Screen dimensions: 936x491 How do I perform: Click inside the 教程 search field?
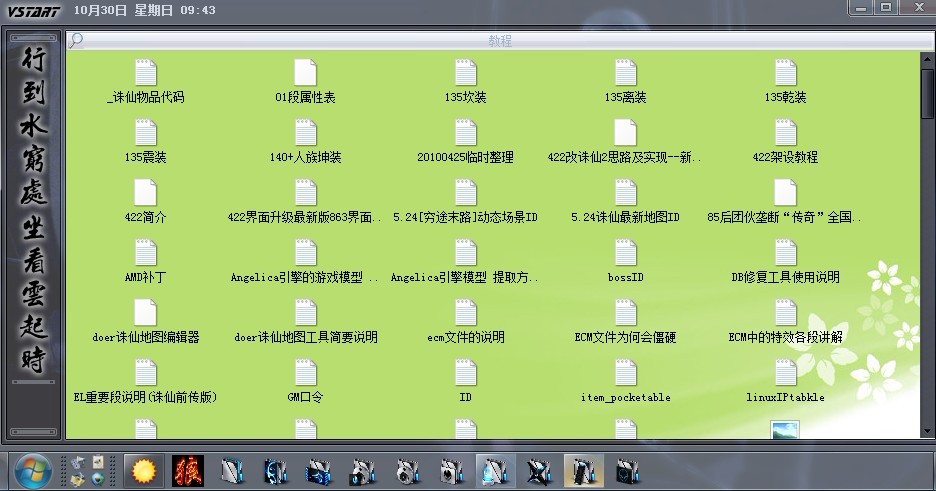[498, 40]
